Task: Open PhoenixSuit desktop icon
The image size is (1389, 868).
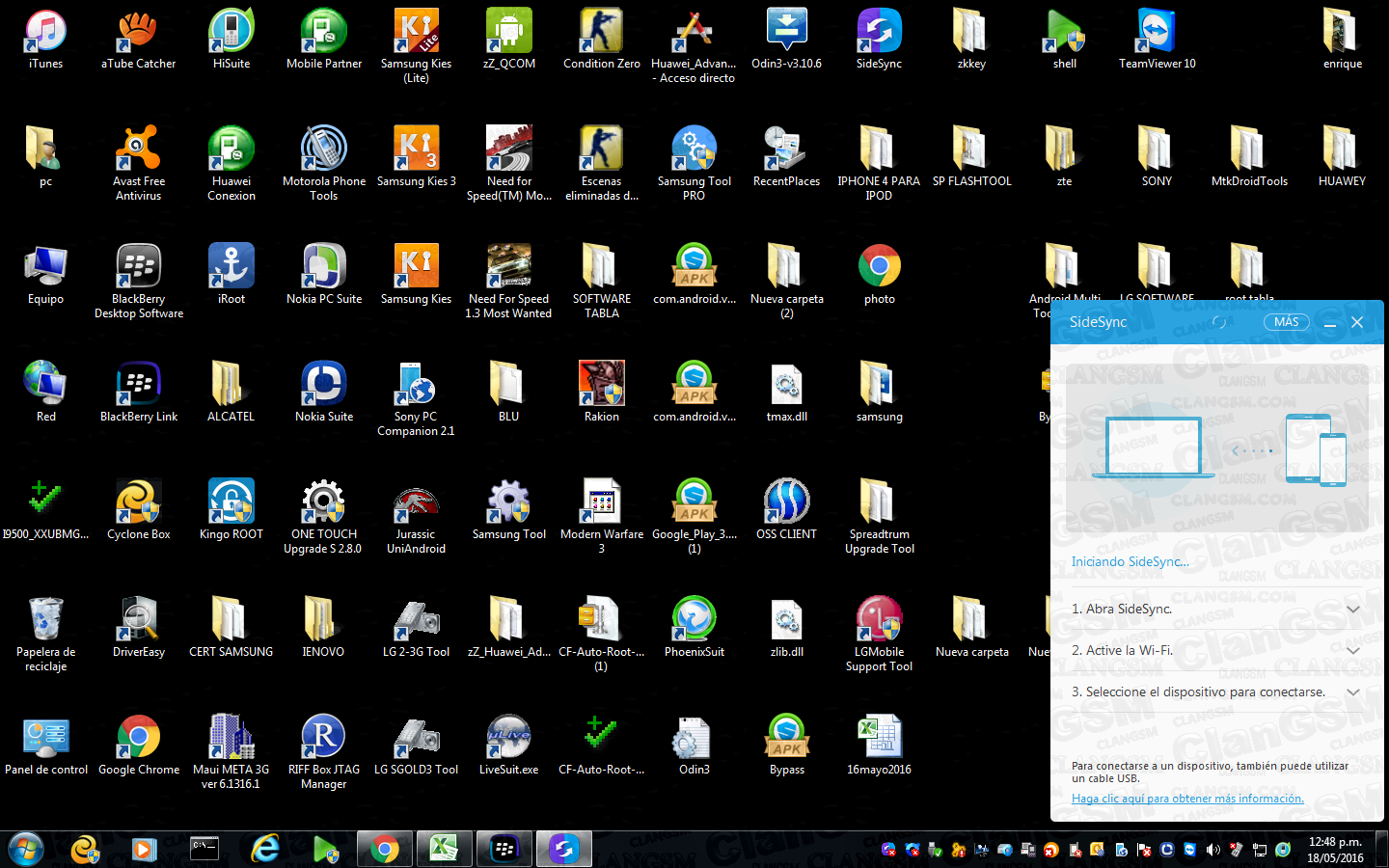Action: [x=694, y=628]
